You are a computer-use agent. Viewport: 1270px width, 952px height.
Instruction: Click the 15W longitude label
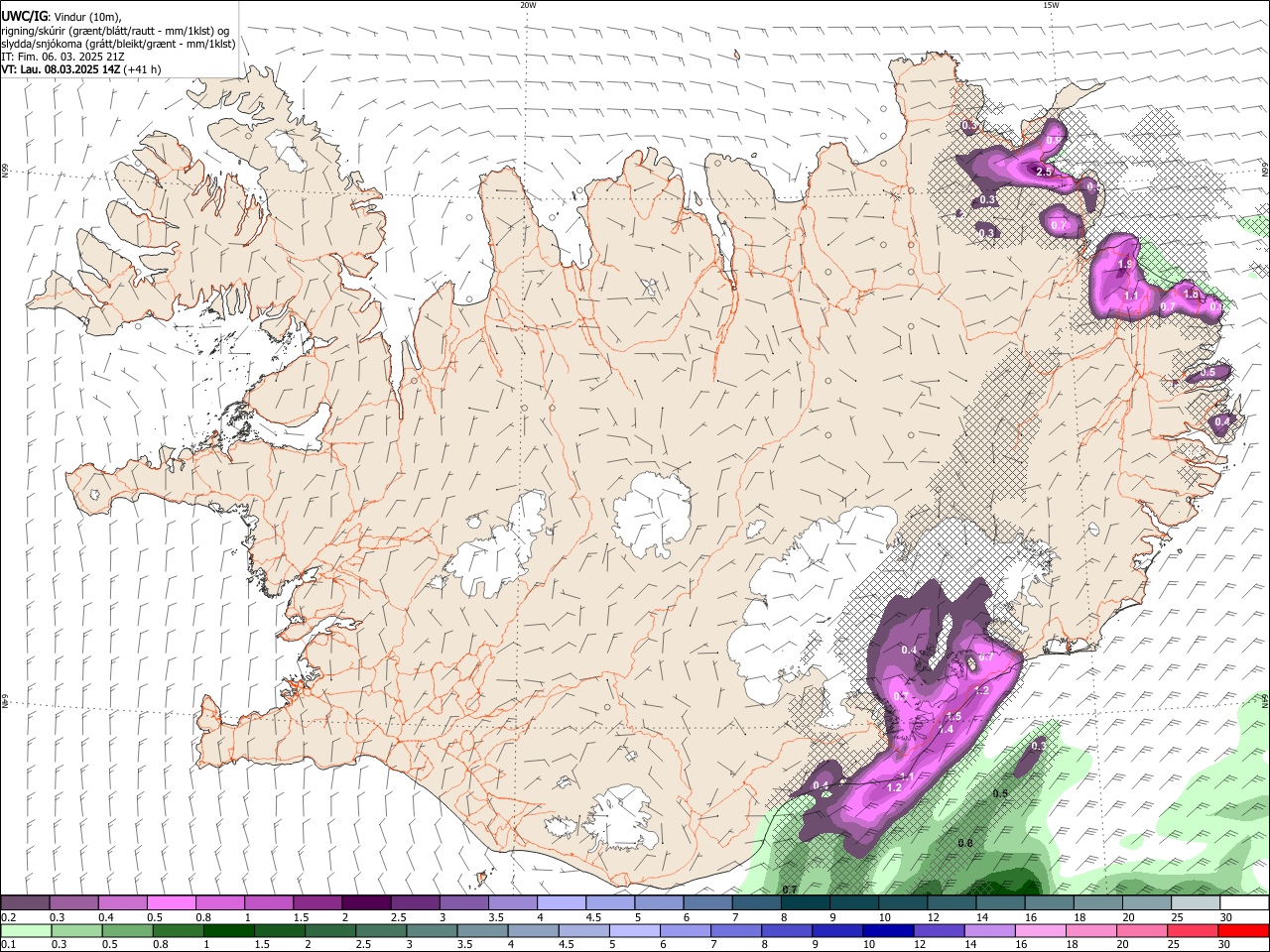[1051, 5]
